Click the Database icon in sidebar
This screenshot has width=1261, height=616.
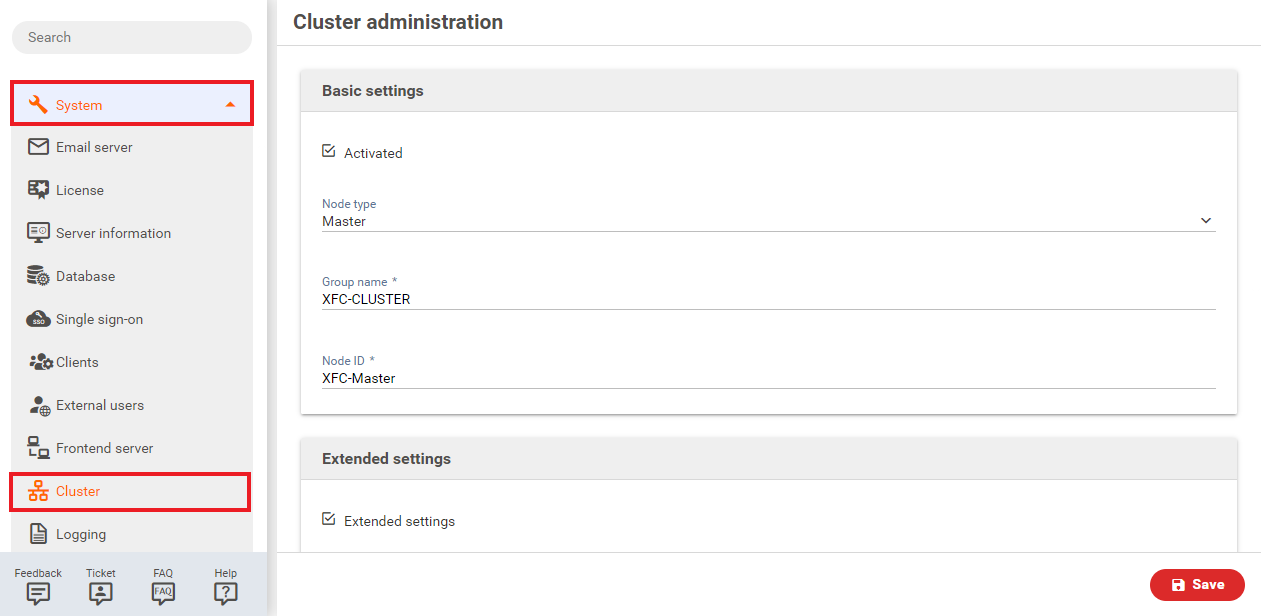coord(39,276)
